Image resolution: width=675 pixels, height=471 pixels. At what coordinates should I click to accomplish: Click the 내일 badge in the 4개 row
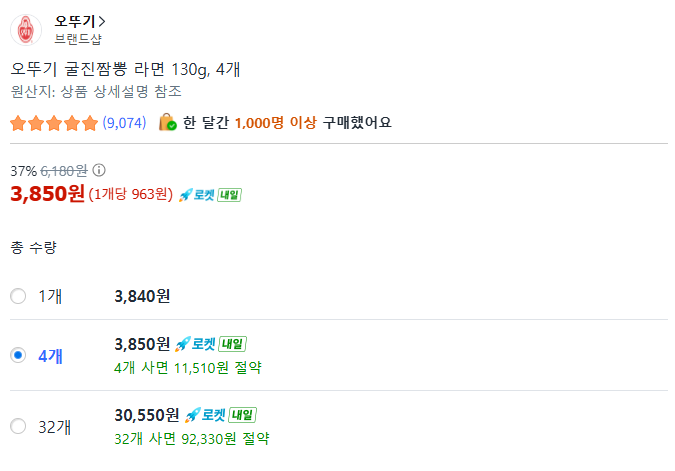[232, 344]
